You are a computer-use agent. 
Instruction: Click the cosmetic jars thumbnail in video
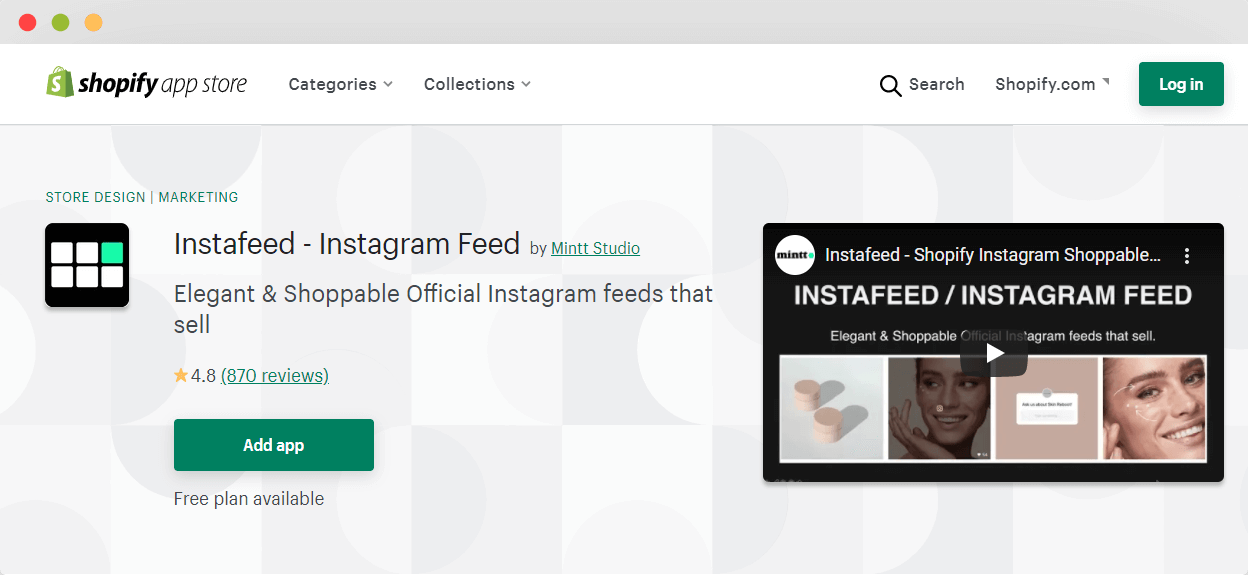831,407
